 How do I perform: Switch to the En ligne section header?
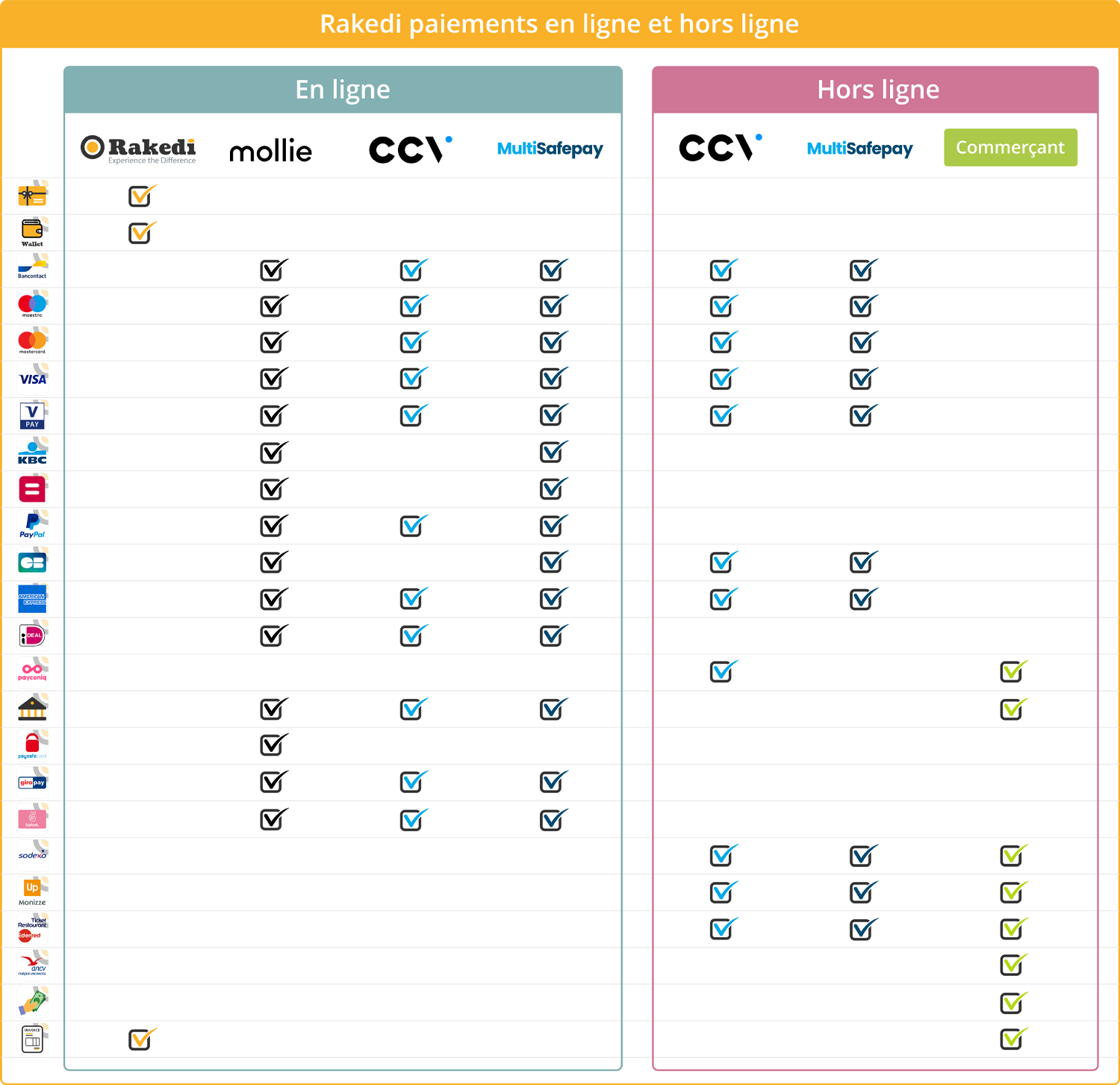[343, 89]
